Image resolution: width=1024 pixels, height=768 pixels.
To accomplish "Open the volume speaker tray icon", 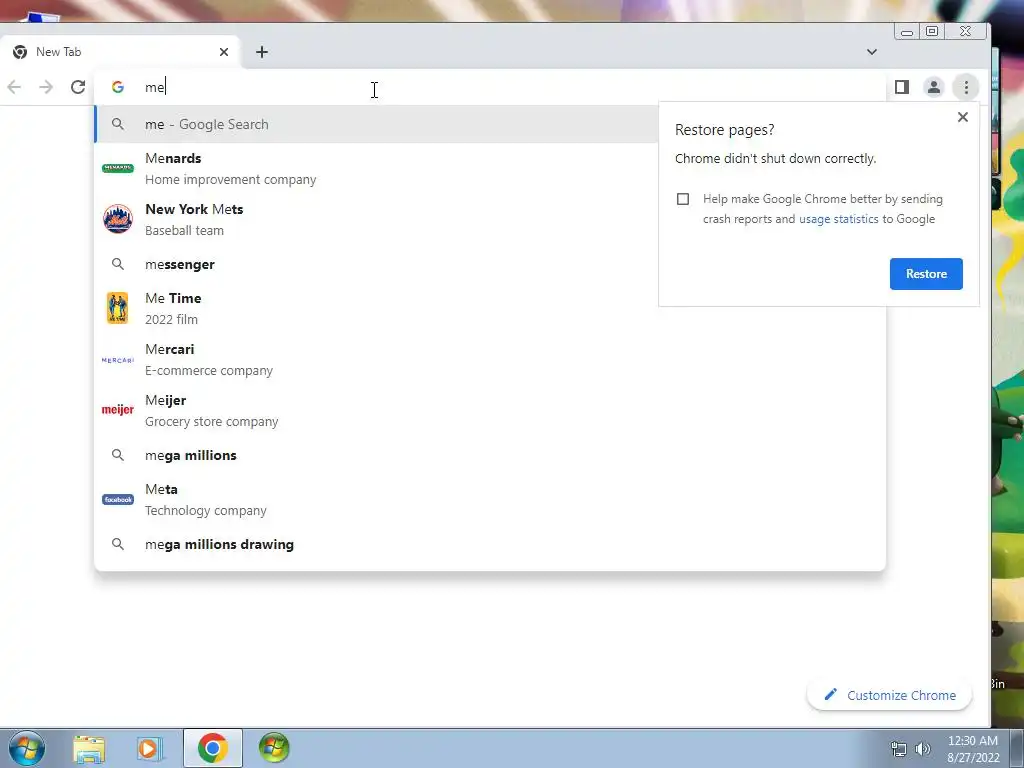I will pos(923,749).
